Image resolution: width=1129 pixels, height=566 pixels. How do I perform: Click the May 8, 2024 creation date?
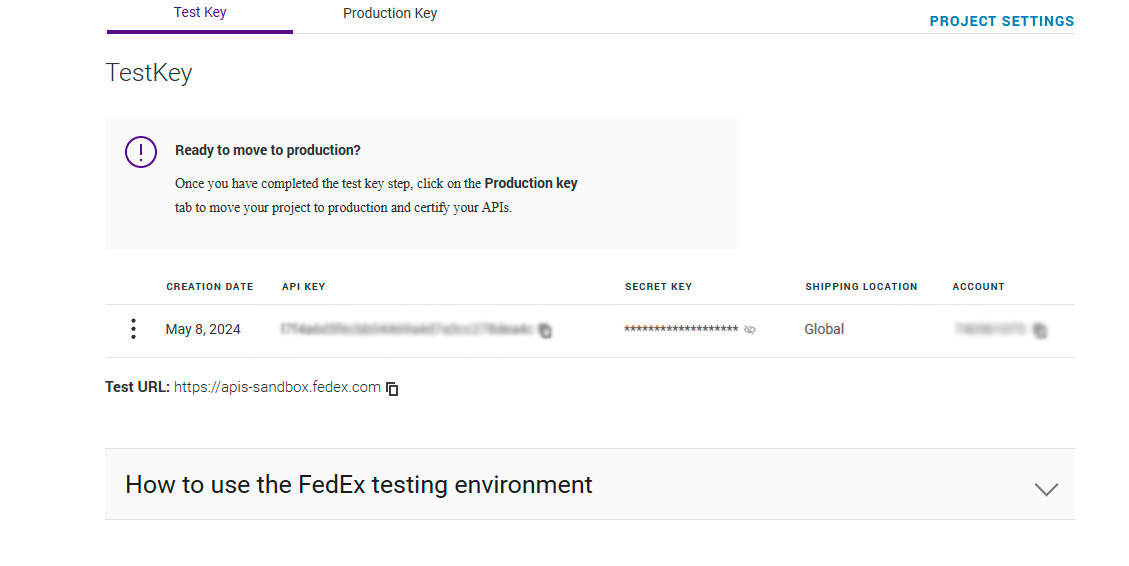click(203, 329)
